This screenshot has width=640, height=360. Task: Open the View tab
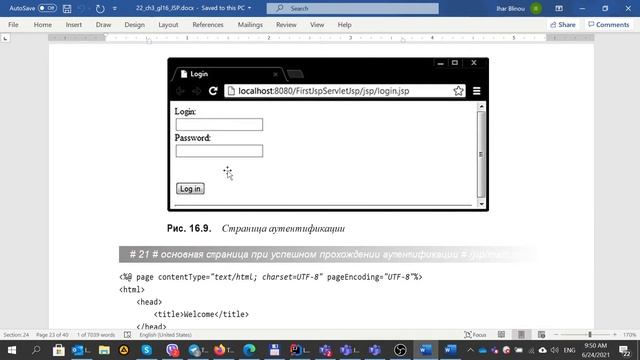click(x=317, y=24)
